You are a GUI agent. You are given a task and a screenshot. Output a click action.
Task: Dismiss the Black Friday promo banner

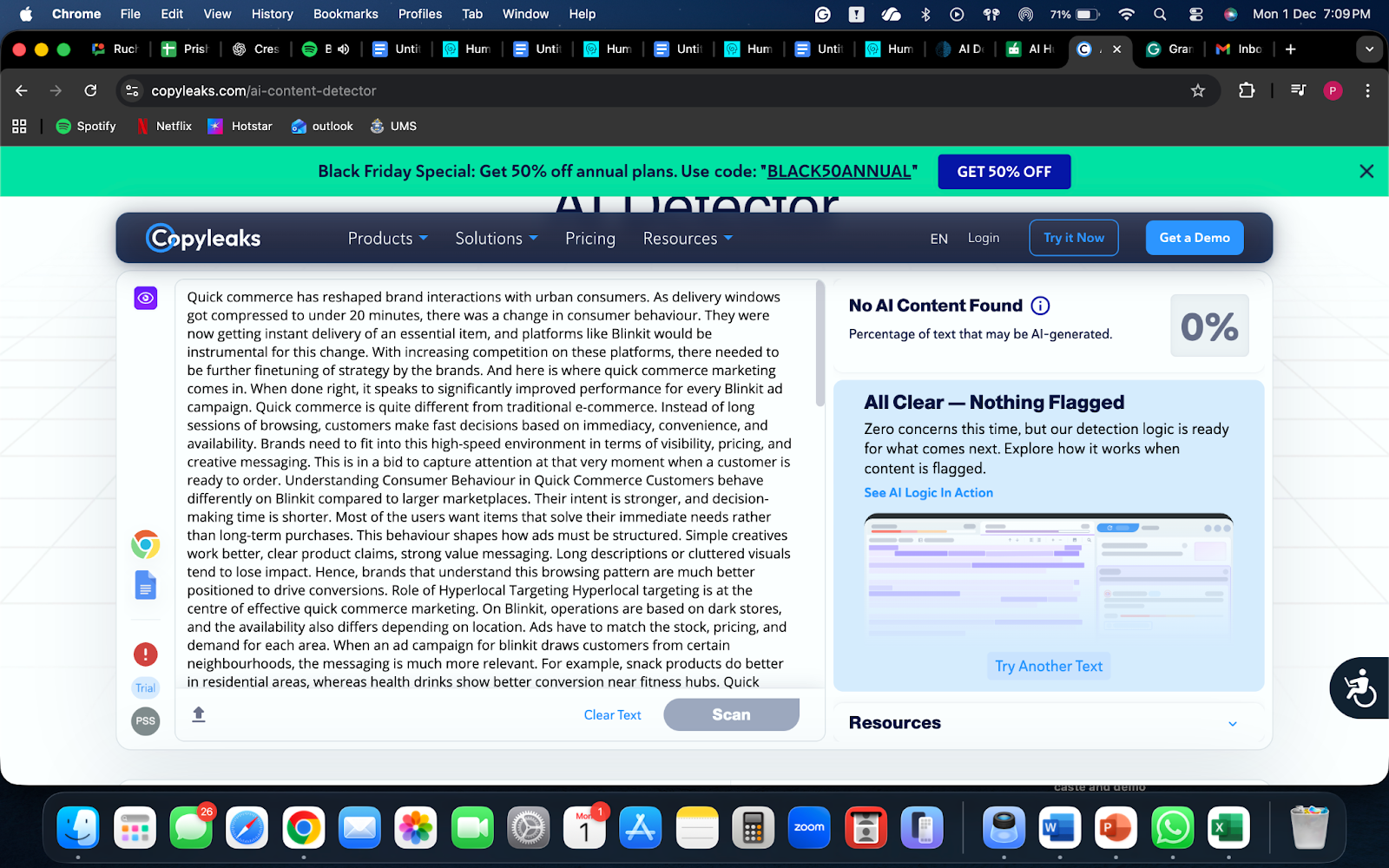(1366, 172)
